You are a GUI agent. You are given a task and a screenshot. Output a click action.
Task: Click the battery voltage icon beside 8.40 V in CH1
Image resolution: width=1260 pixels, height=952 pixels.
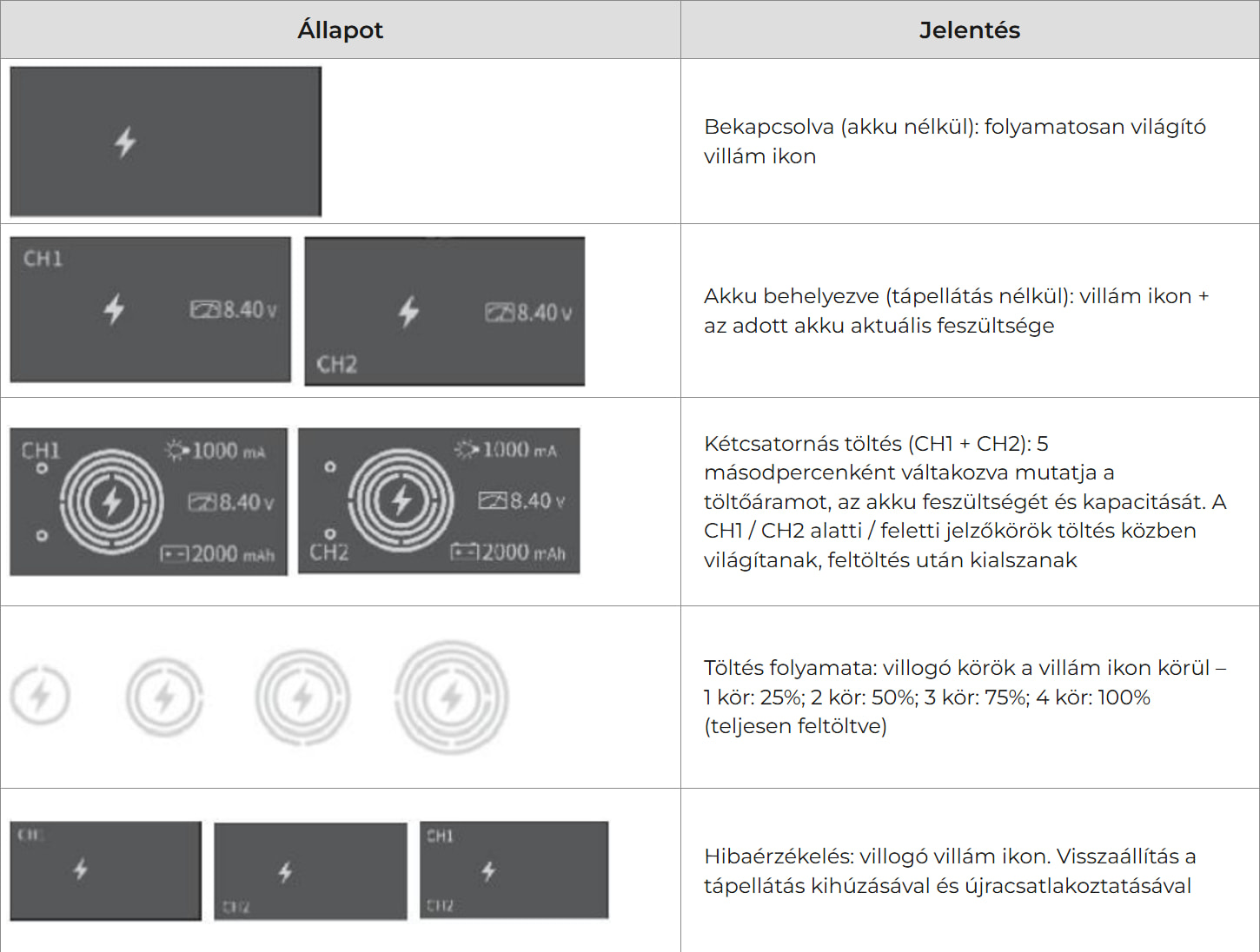[205, 309]
